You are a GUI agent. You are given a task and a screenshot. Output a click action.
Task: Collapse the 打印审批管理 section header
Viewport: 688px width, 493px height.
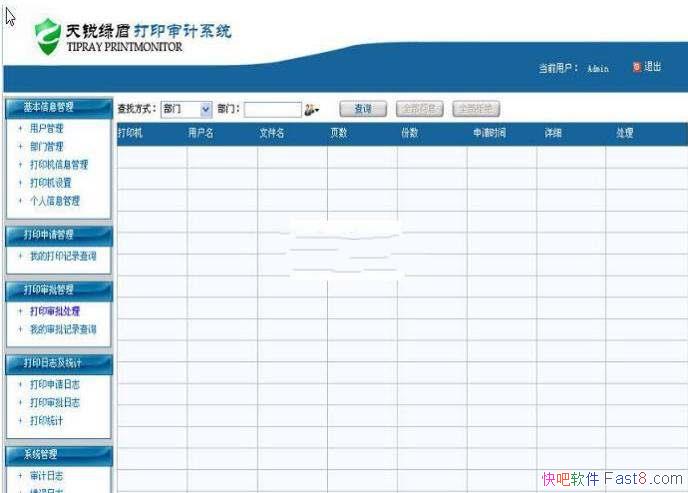click(x=57, y=290)
